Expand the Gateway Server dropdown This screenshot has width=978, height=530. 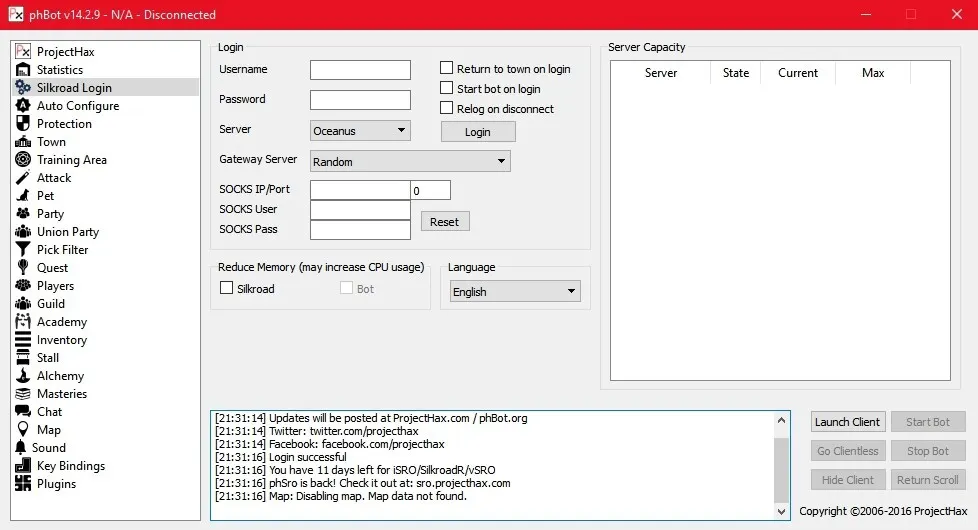click(x=410, y=161)
